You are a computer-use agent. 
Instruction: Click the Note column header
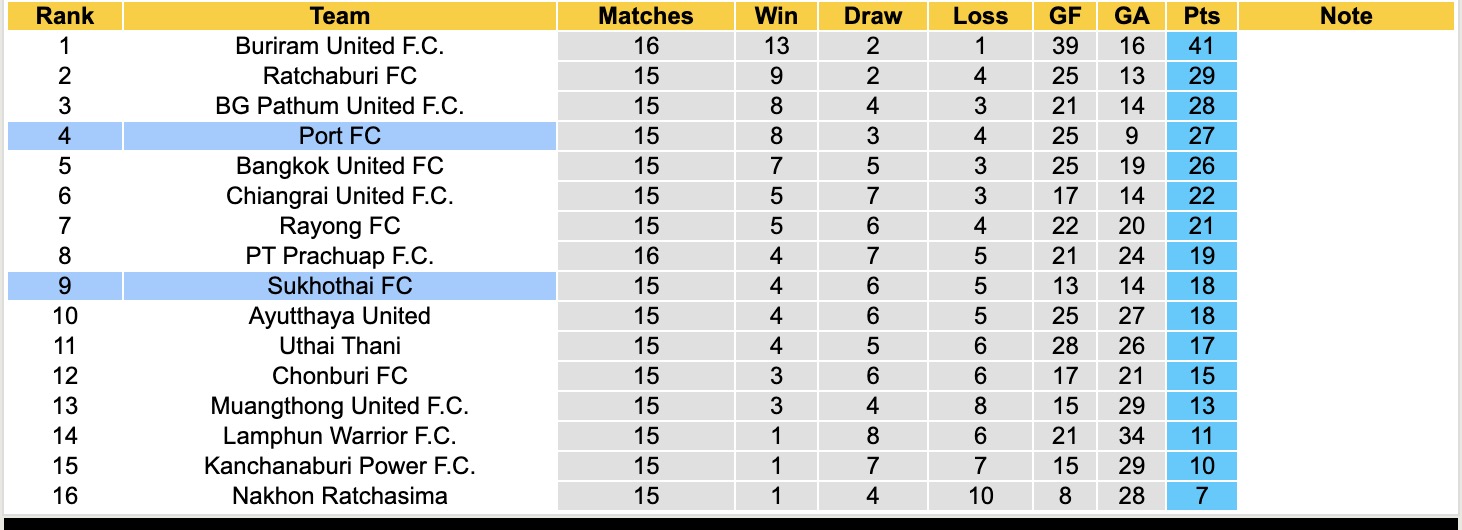1346,16
